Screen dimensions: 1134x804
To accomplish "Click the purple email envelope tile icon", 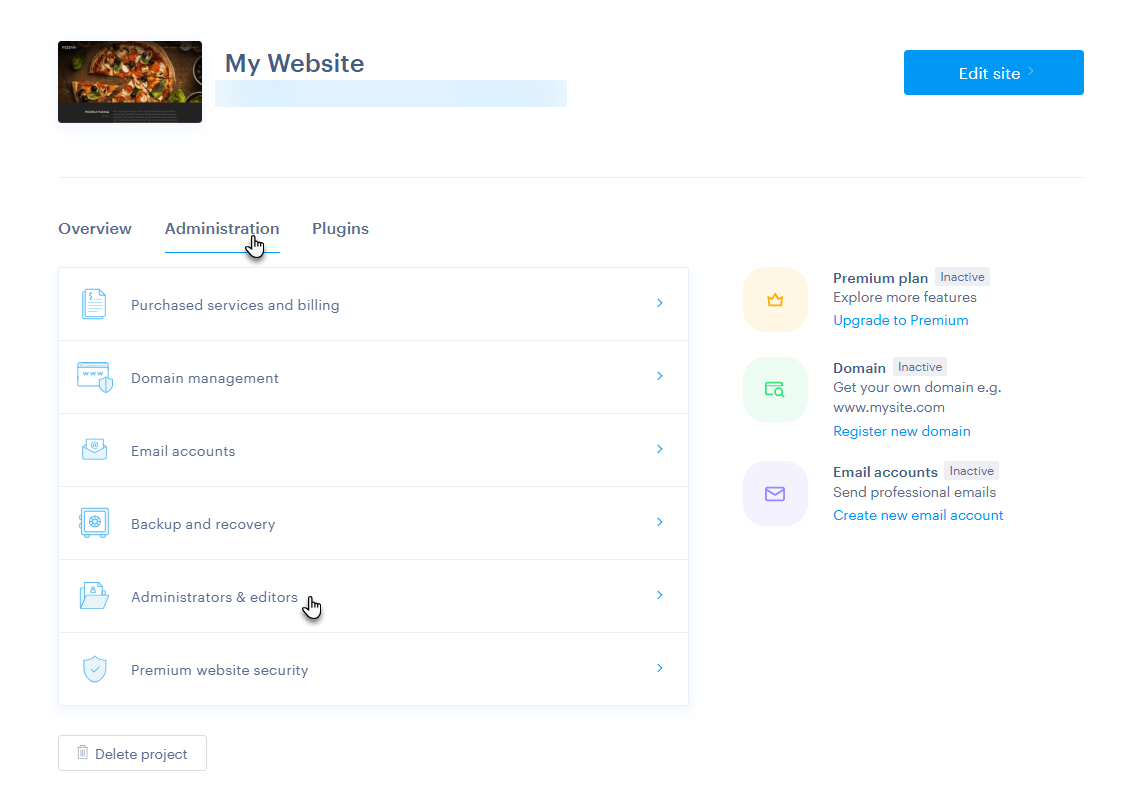I will click(775, 494).
